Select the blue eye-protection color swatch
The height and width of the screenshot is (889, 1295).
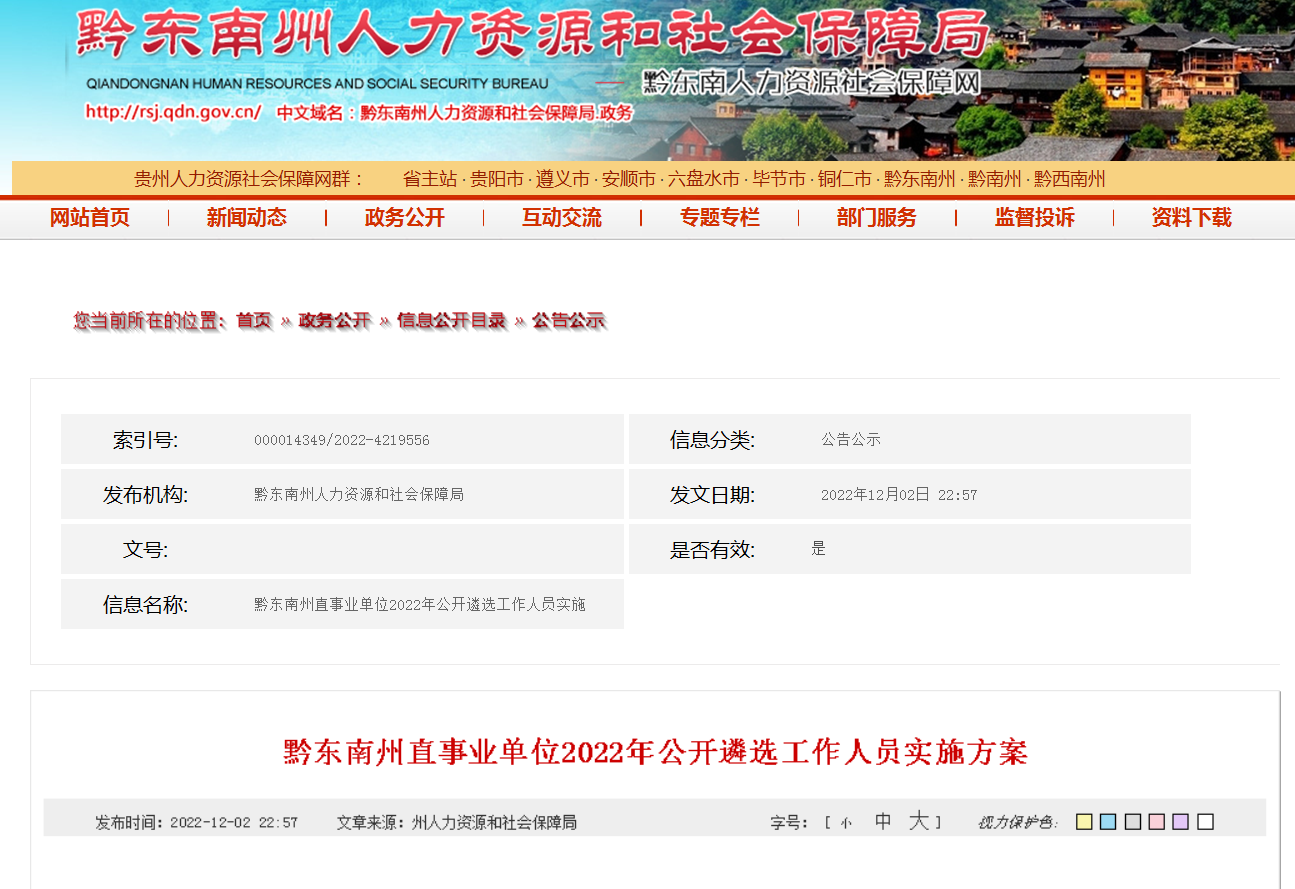pyautogui.click(x=1108, y=822)
